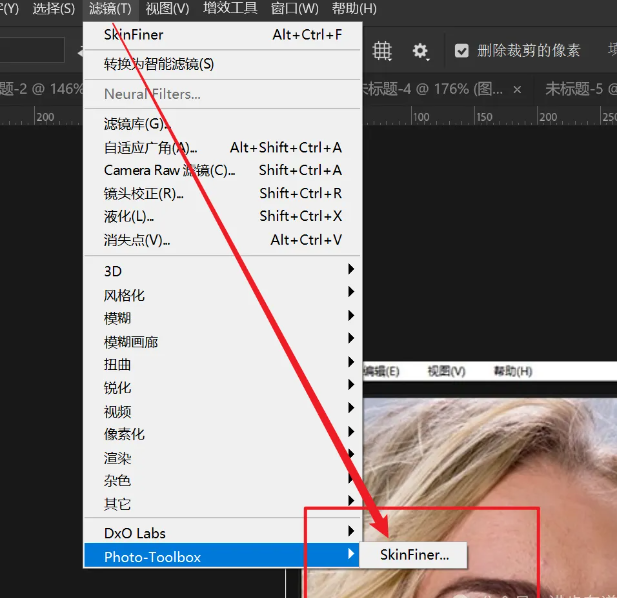Click the 增效工具 plugins menu
The image size is (617, 598).
[230, 9]
